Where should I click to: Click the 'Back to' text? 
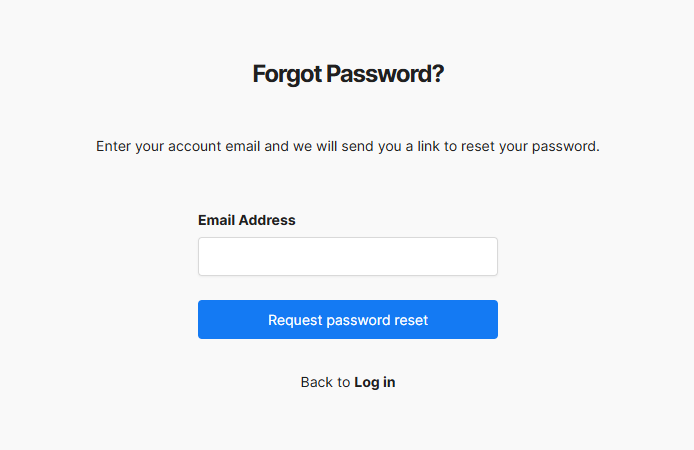point(325,382)
